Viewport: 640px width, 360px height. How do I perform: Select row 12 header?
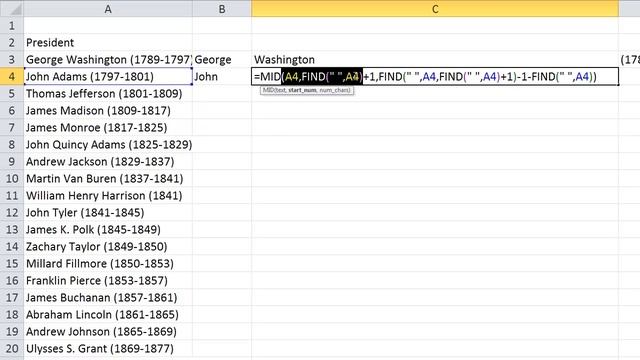[11, 213]
